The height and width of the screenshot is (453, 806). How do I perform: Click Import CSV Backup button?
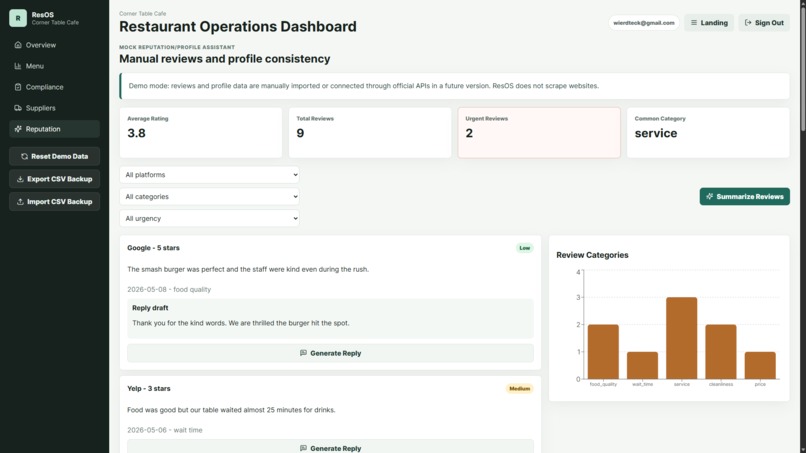coord(54,202)
